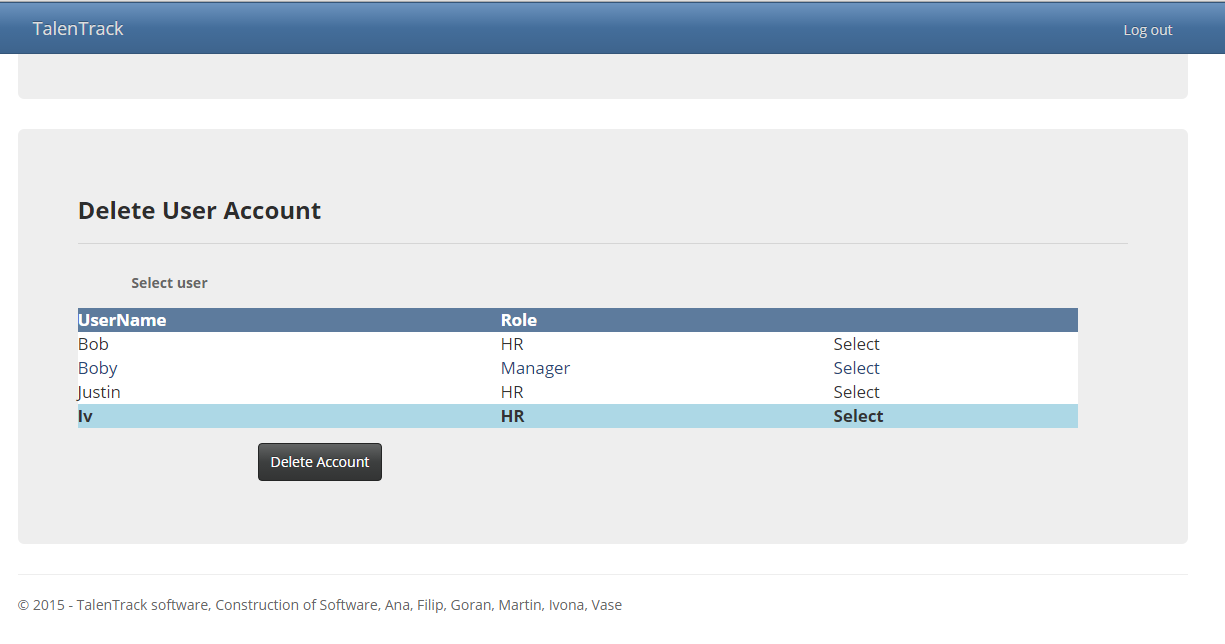Image resolution: width=1225 pixels, height=644 pixels.
Task: Click Select in Bob's row
Action: pyautogui.click(x=856, y=344)
